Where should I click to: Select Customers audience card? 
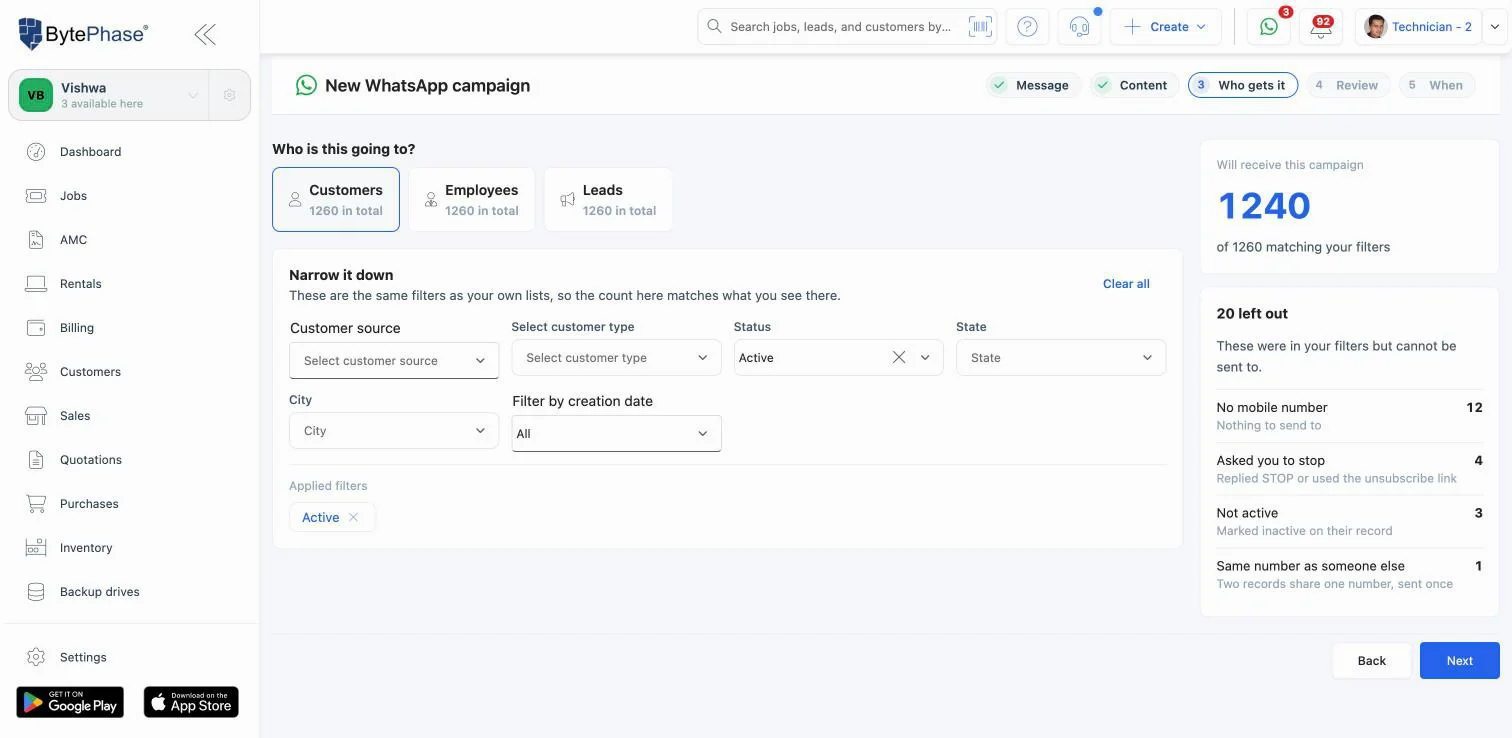tap(336, 199)
